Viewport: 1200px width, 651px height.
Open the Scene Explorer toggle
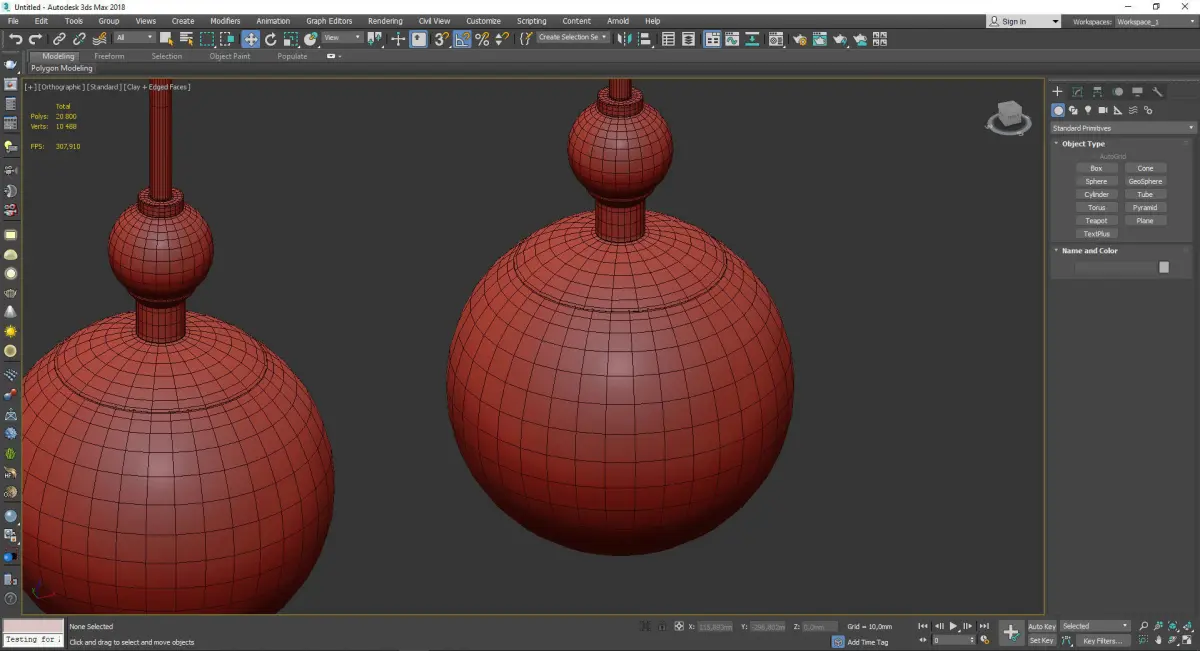[668, 39]
